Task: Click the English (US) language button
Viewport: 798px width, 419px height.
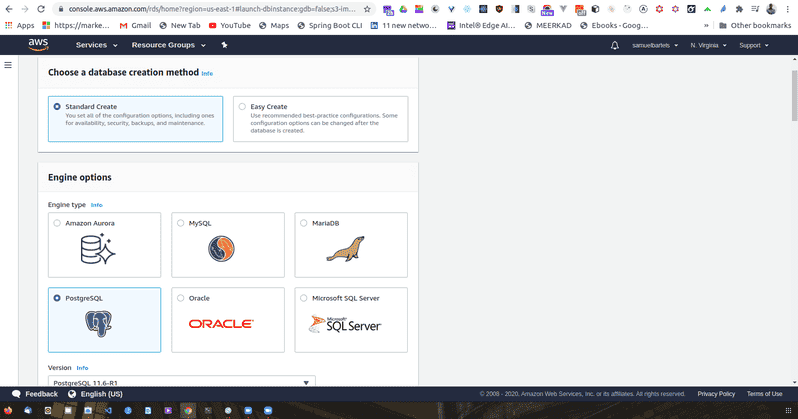Action: coord(95,394)
